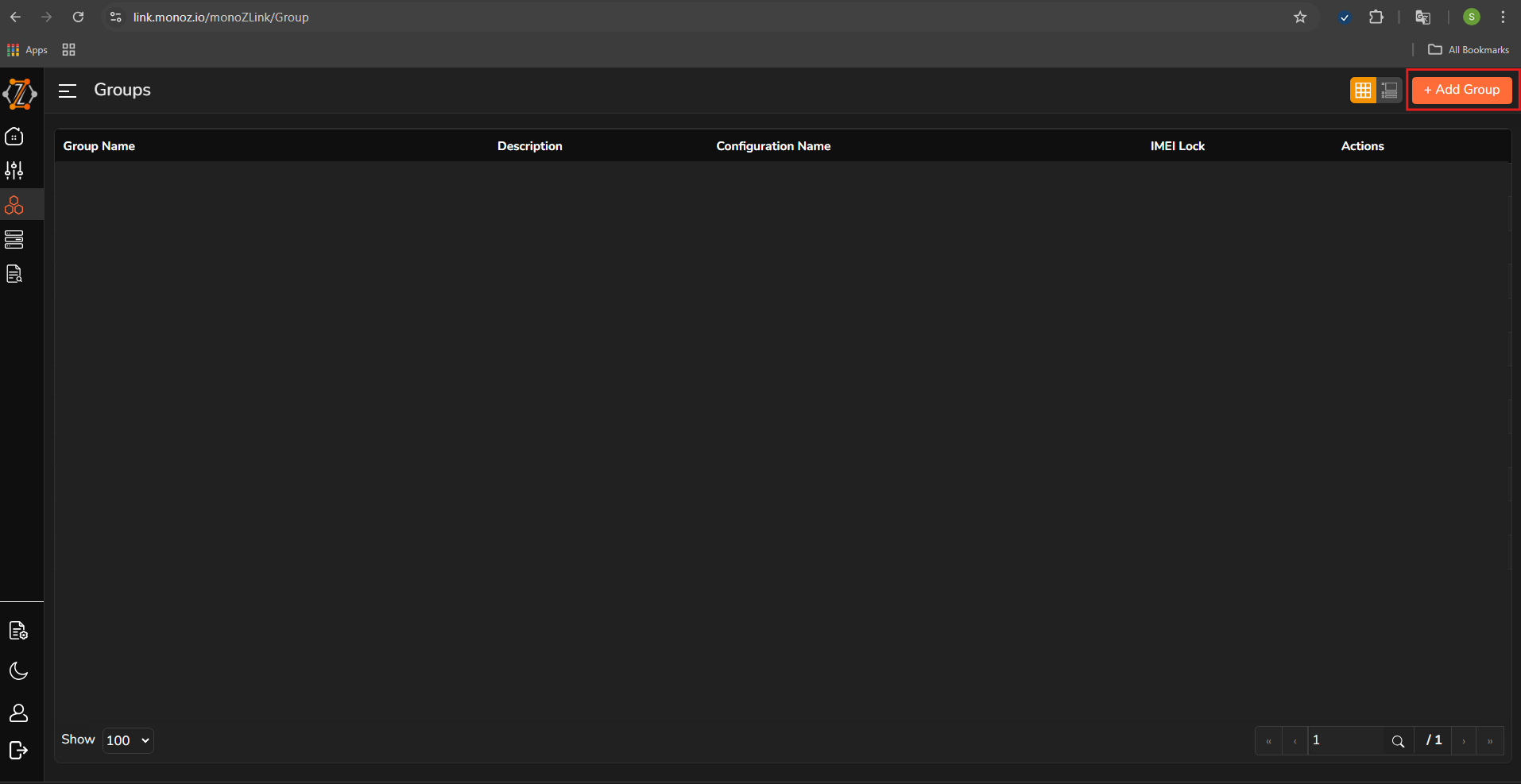The height and width of the screenshot is (784, 1521).
Task: Bookmark this page with star icon
Action: coord(1300,17)
